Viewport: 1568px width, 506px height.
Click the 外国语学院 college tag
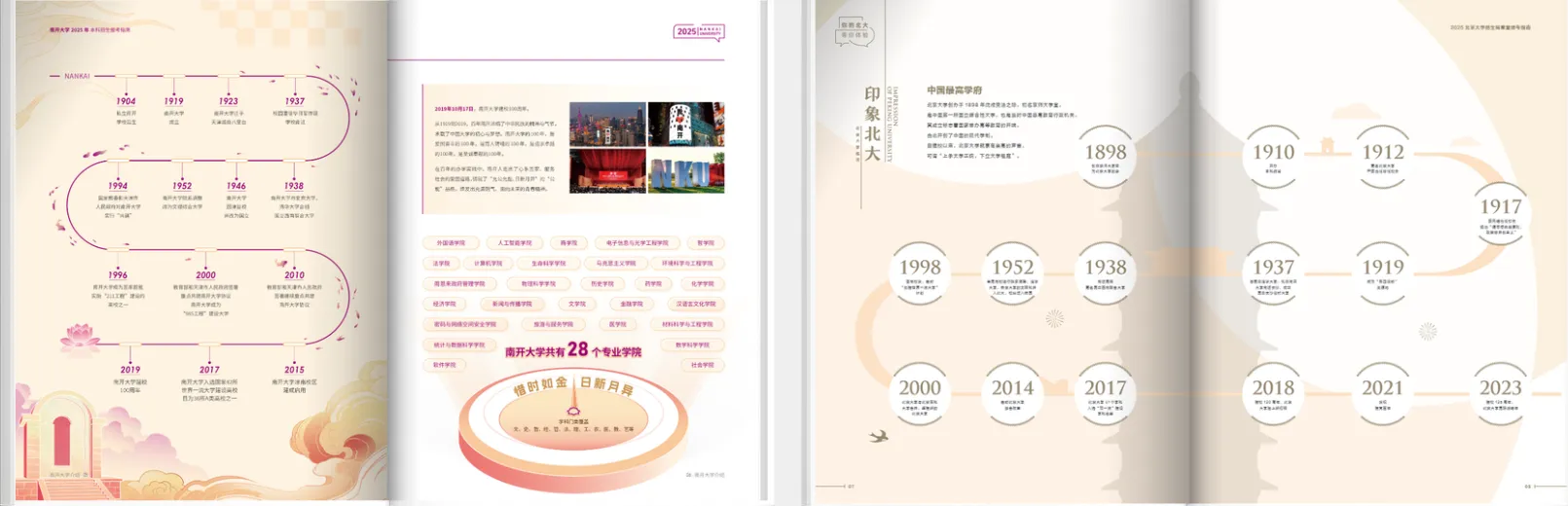[x=451, y=243]
